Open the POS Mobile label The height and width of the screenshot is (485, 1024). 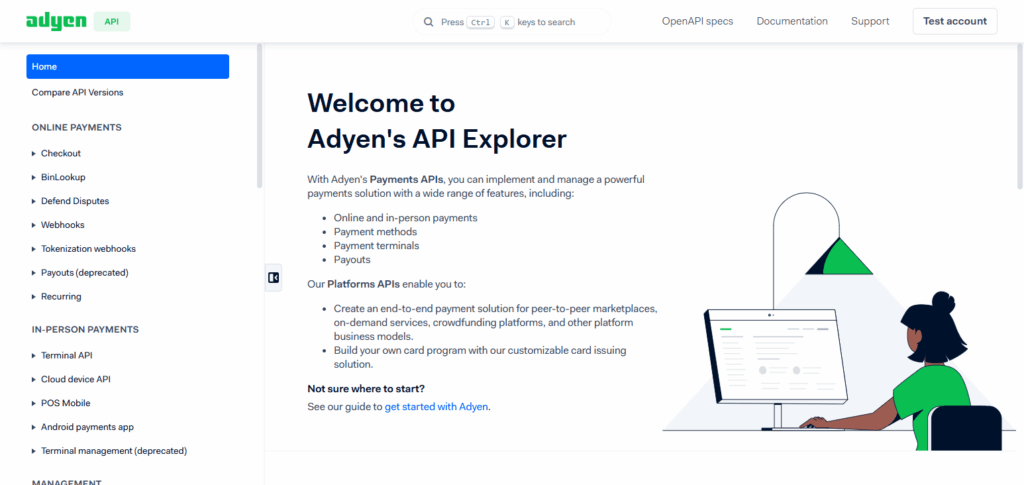click(66, 403)
